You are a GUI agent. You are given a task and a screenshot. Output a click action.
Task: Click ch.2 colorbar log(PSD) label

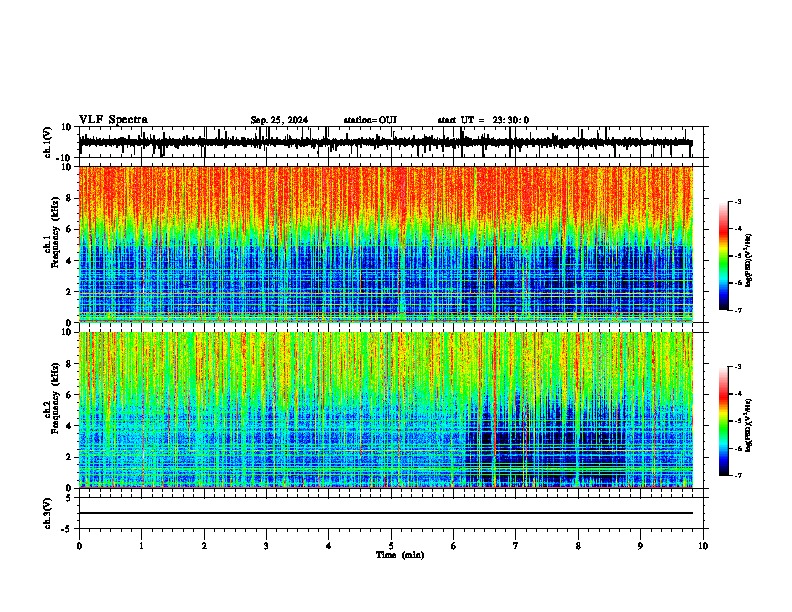[749, 425]
